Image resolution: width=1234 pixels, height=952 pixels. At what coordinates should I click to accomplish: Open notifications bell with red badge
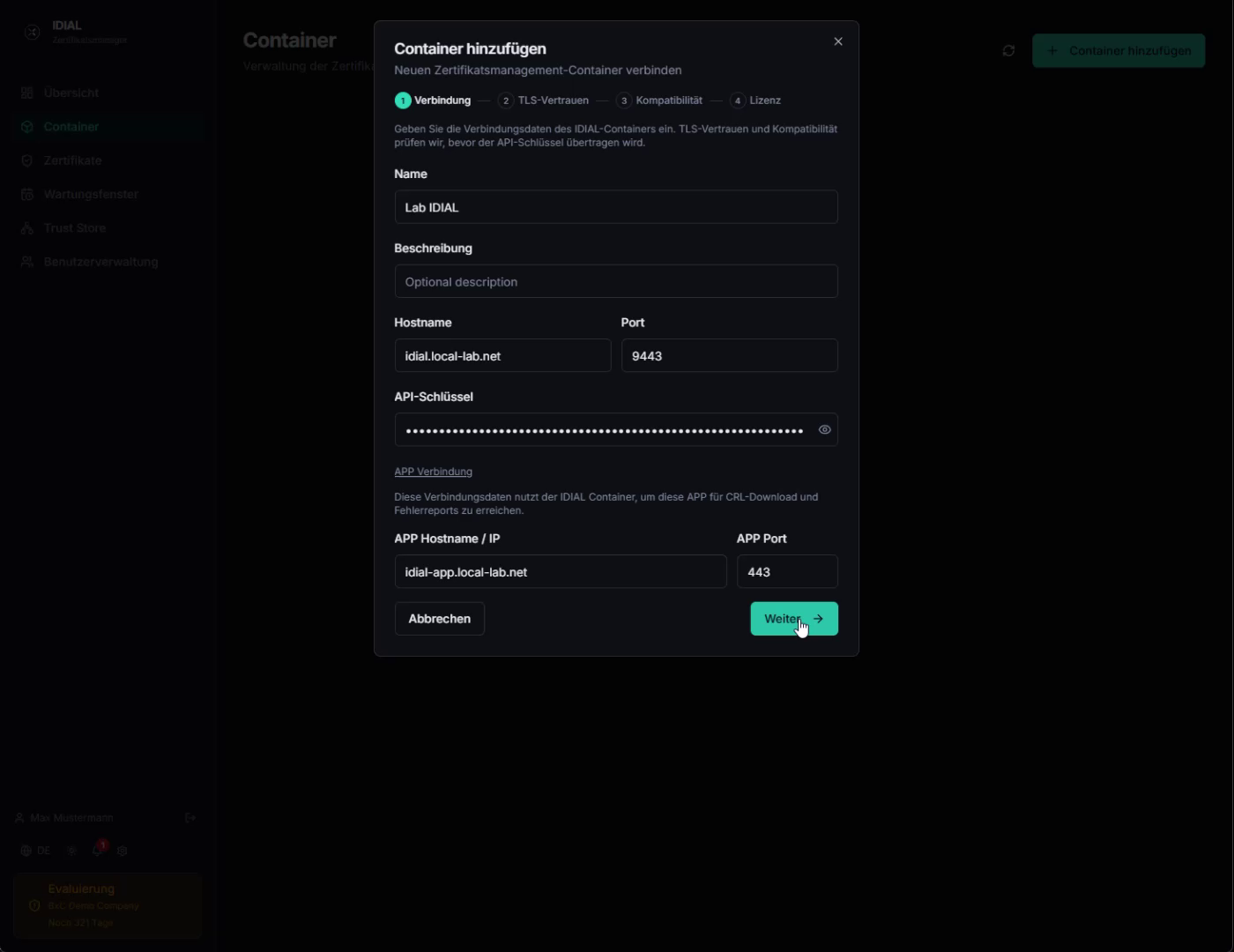pyautogui.click(x=98, y=850)
